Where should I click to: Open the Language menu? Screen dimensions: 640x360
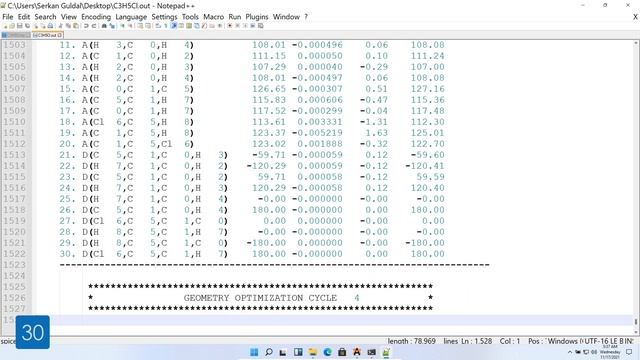tap(131, 17)
